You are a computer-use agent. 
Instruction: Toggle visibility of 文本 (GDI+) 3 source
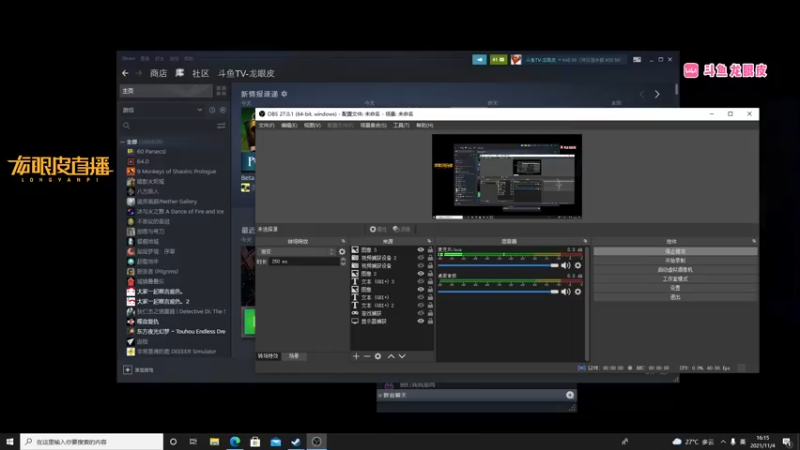[420, 282]
